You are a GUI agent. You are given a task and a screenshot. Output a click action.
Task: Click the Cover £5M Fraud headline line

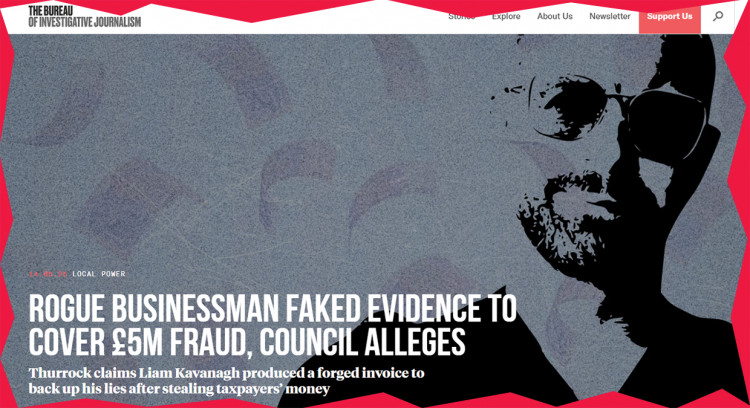tap(247, 342)
